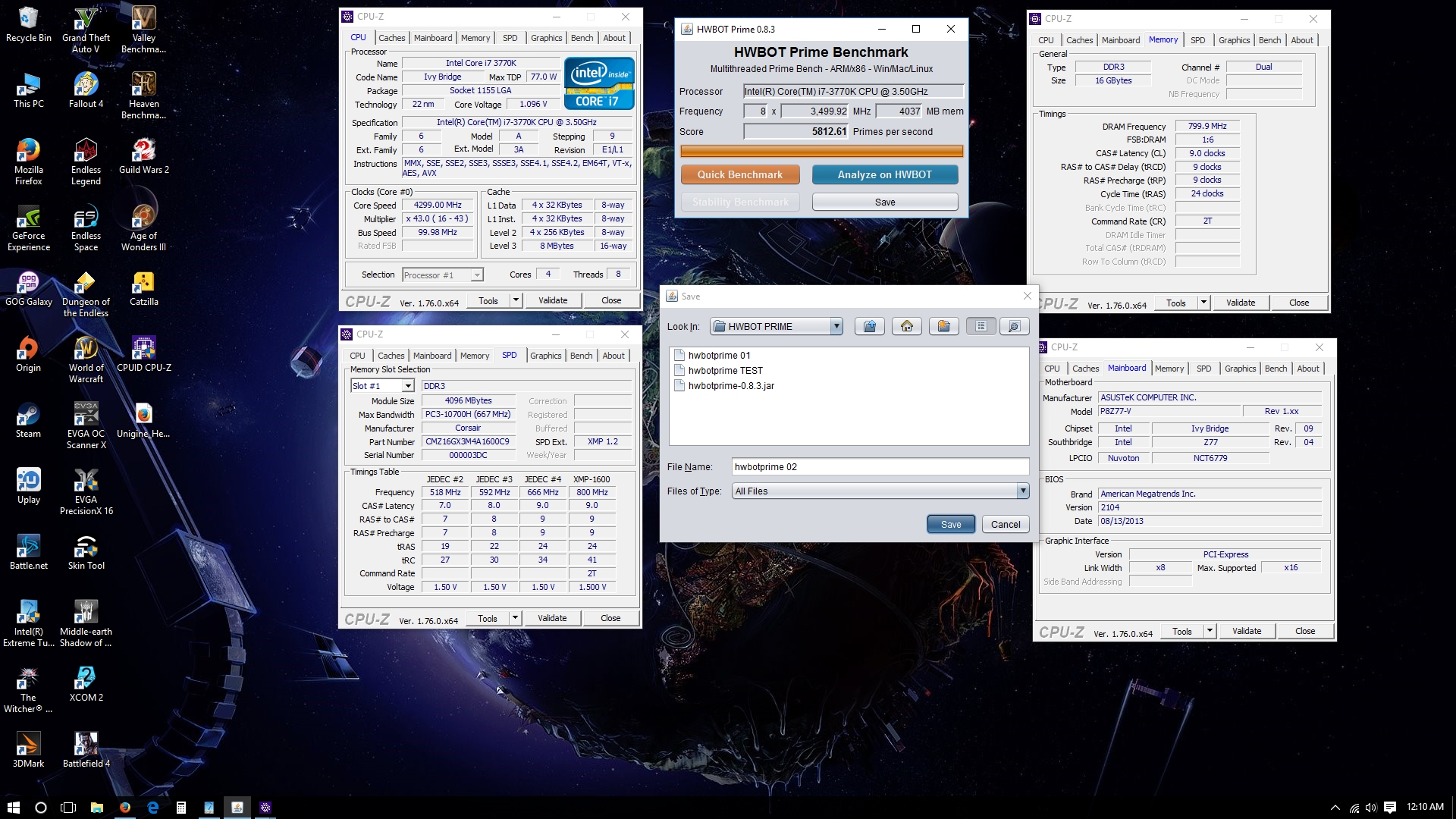Screen dimensions: 1456x819
Task: Open Grand Theft Auto V desktop icon
Action: [86, 30]
